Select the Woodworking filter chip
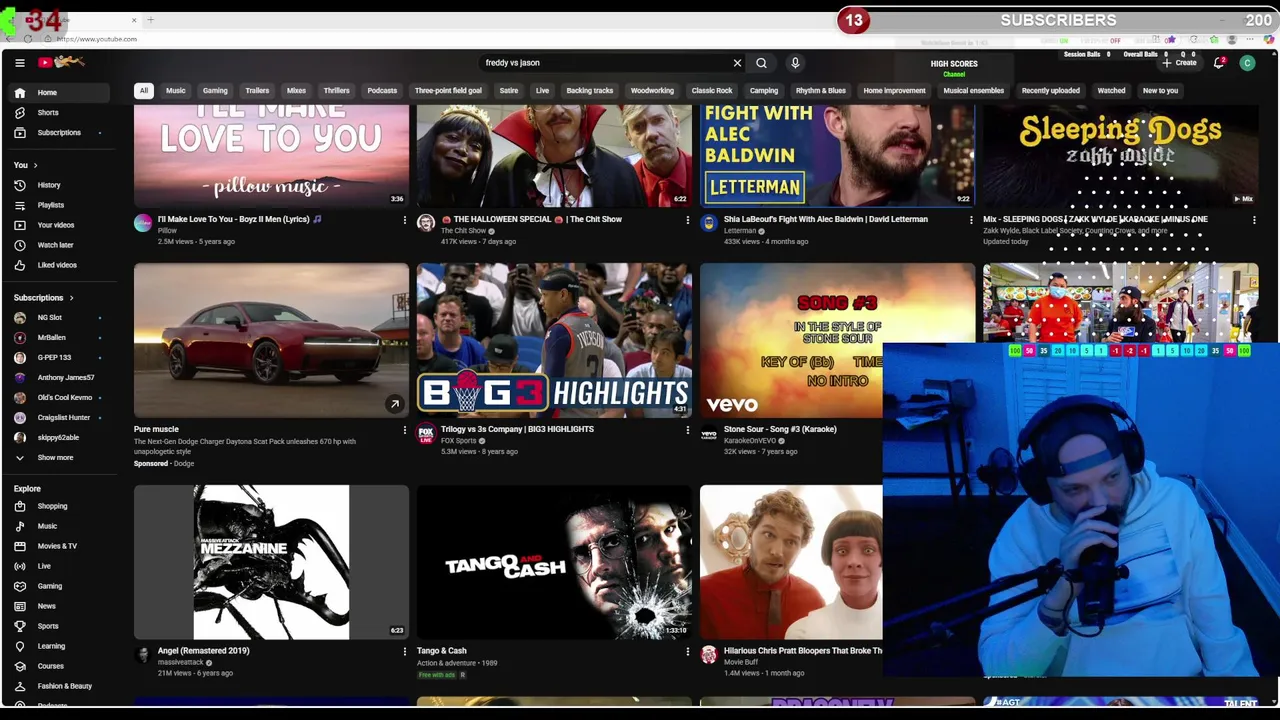The image size is (1280, 720). click(x=652, y=90)
